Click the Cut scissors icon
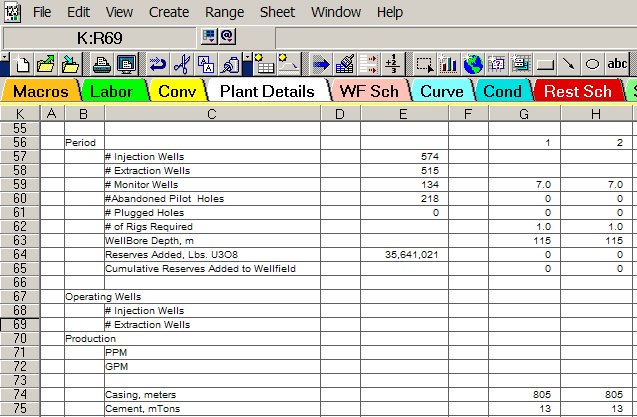The height and width of the screenshot is (417, 637). pyautogui.click(x=181, y=64)
